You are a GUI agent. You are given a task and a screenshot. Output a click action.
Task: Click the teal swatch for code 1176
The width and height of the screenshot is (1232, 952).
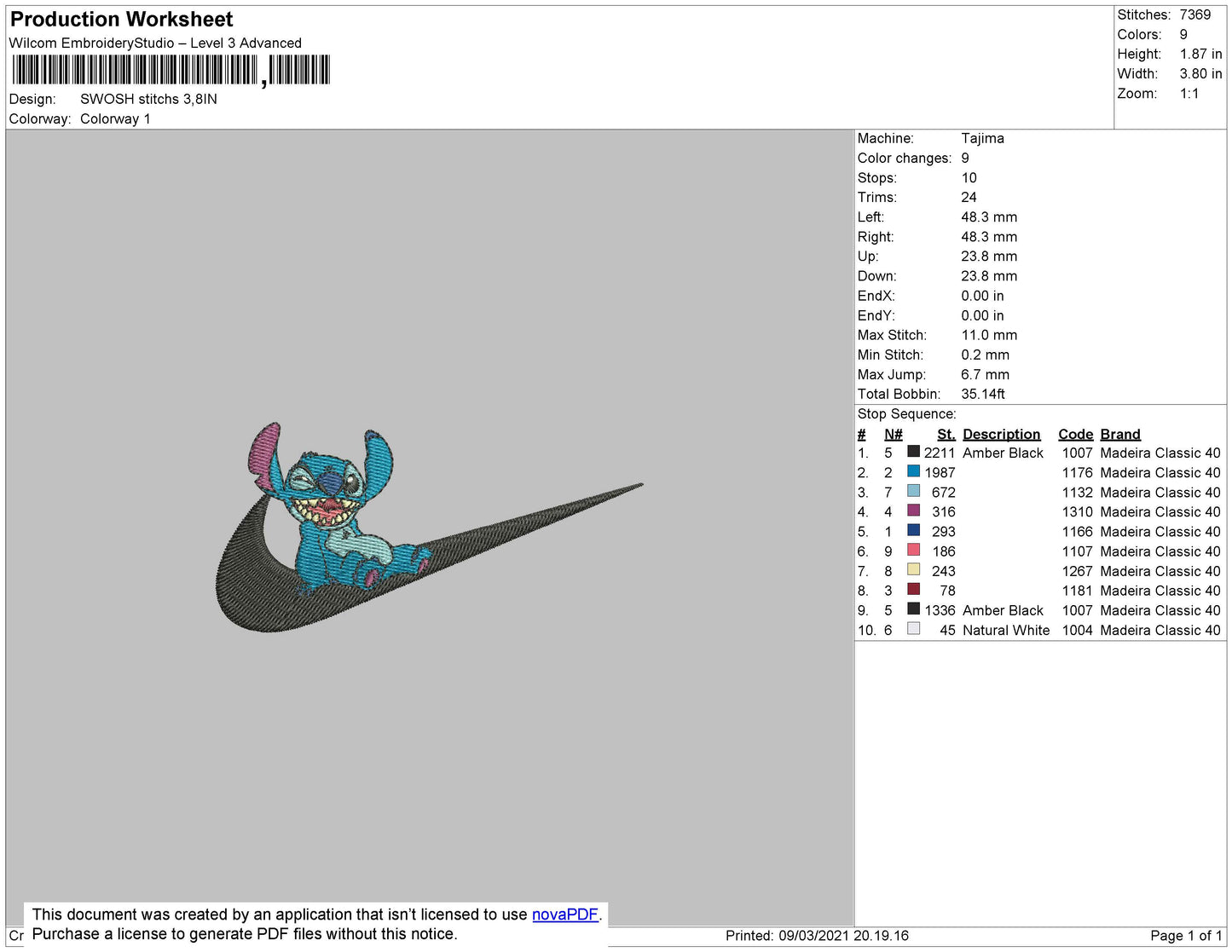click(x=913, y=471)
